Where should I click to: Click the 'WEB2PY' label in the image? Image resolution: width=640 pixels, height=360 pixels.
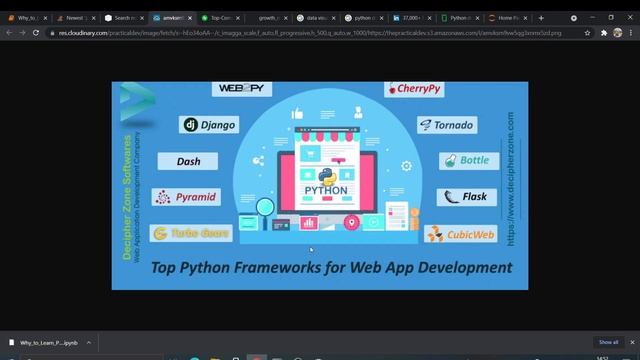242,88
